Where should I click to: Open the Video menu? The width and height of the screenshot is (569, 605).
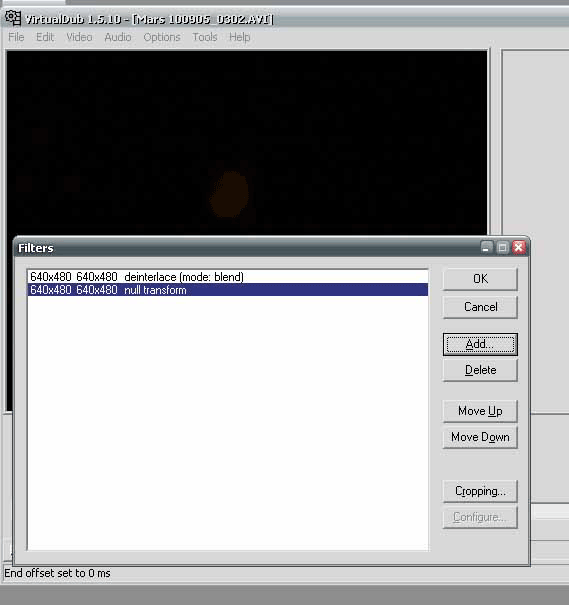[x=79, y=37]
